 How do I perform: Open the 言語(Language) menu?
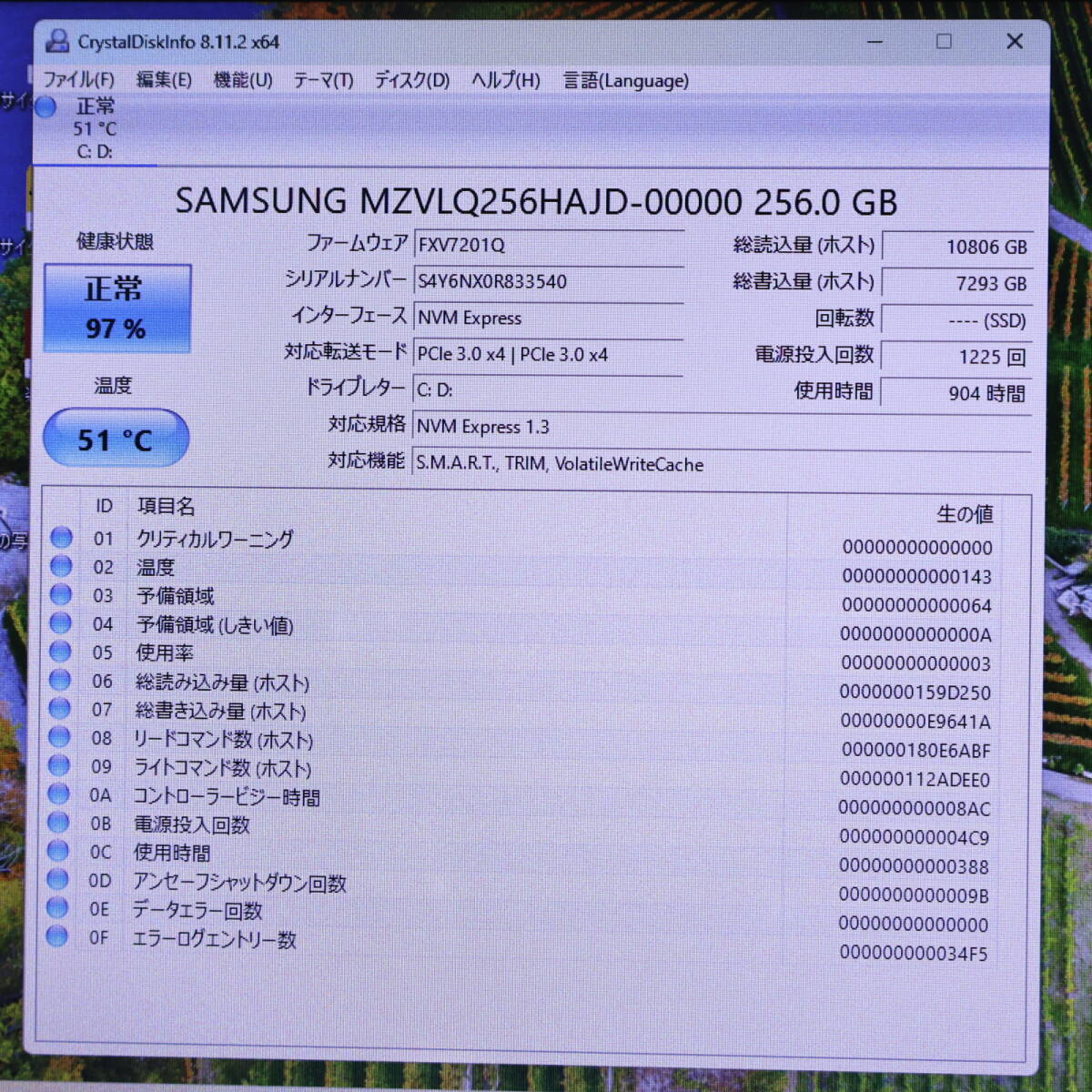pyautogui.click(x=626, y=80)
